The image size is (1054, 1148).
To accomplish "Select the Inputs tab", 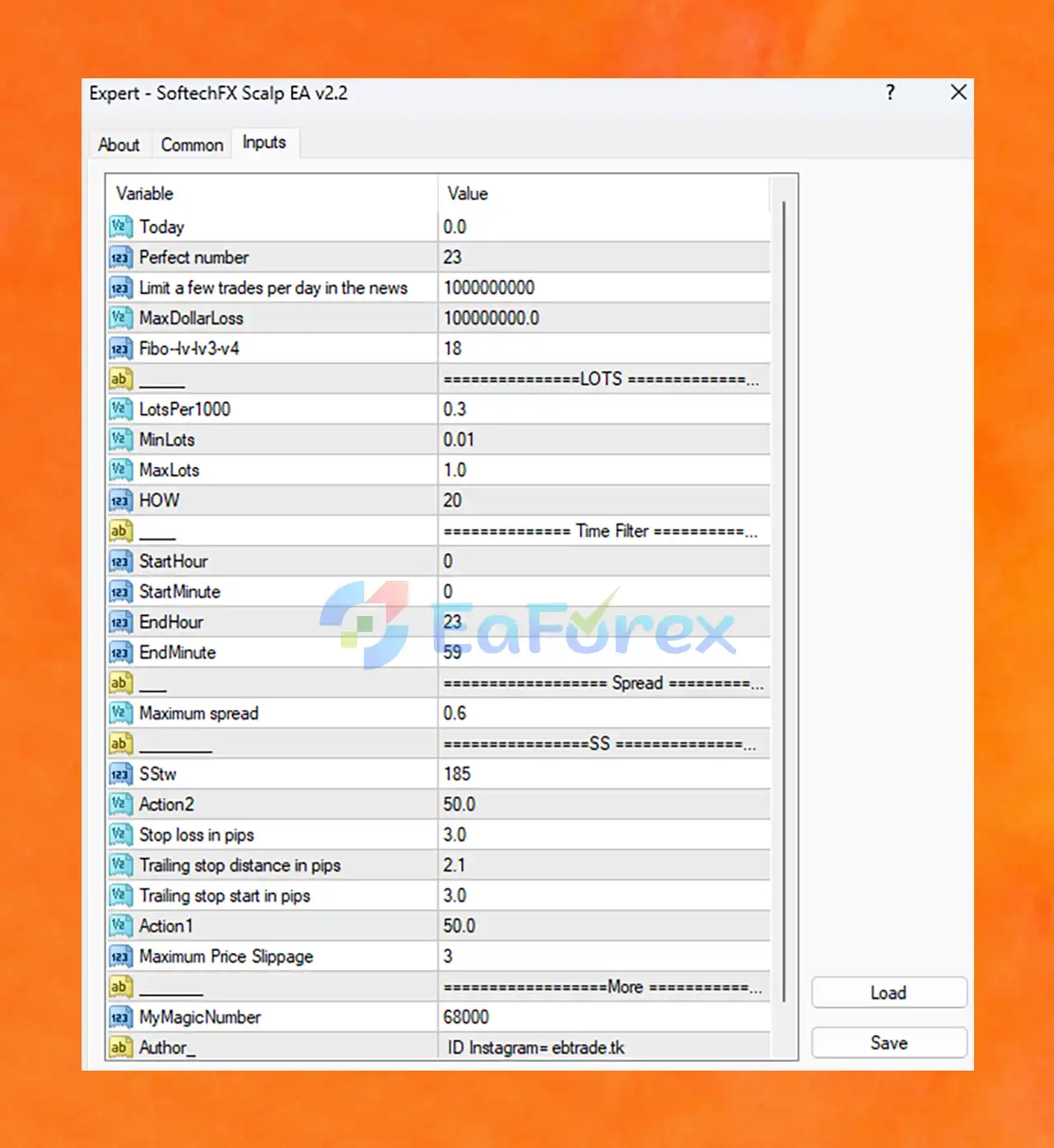I will (264, 142).
